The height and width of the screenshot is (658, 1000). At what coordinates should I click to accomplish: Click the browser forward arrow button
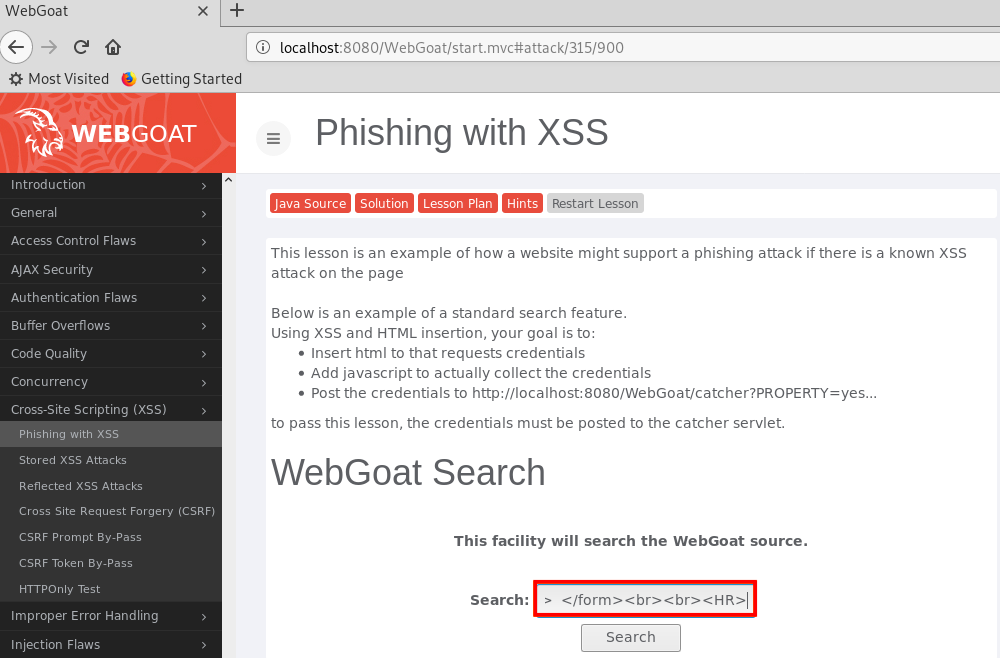(49, 47)
